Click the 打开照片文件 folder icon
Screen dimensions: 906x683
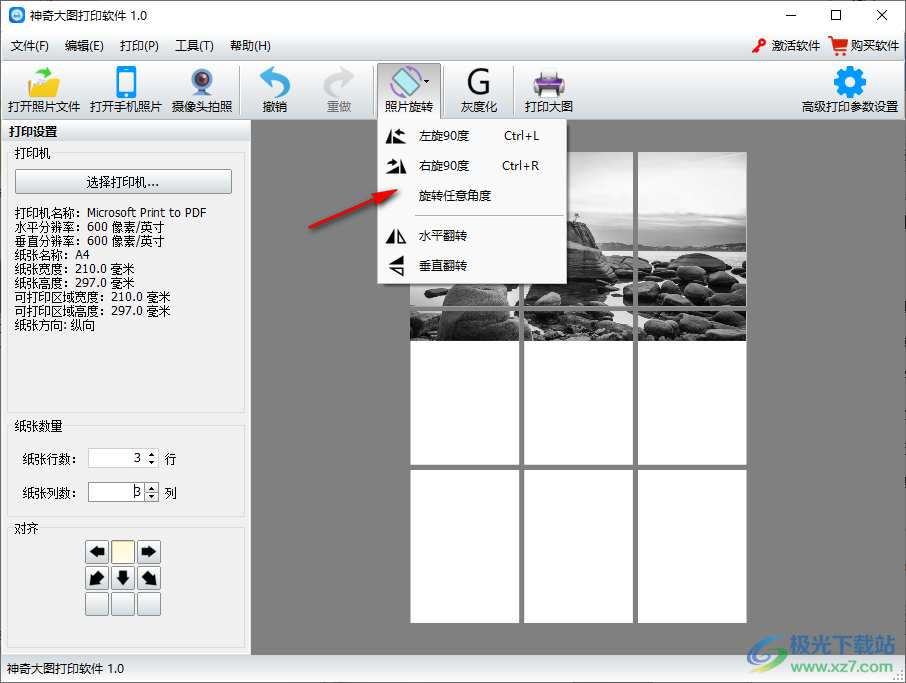click(x=44, y=83)
